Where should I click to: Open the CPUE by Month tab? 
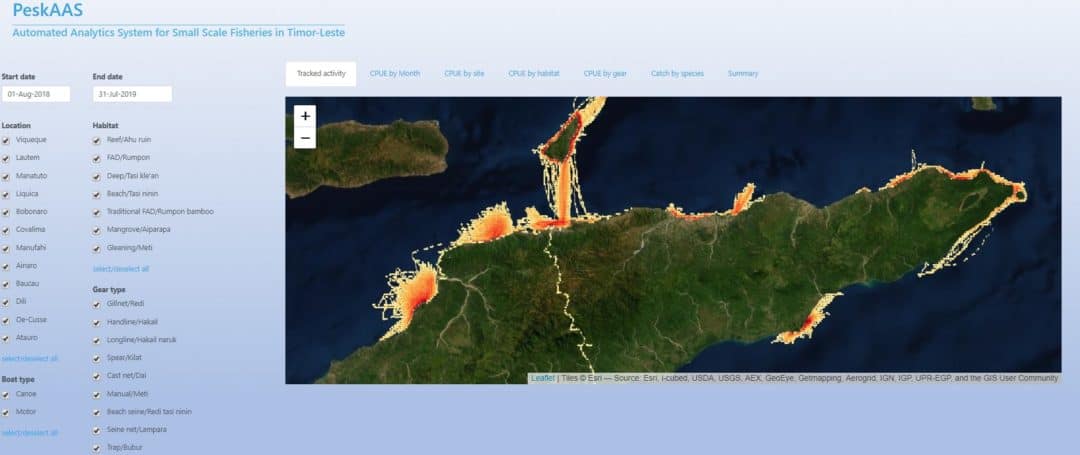coord(395,74)
